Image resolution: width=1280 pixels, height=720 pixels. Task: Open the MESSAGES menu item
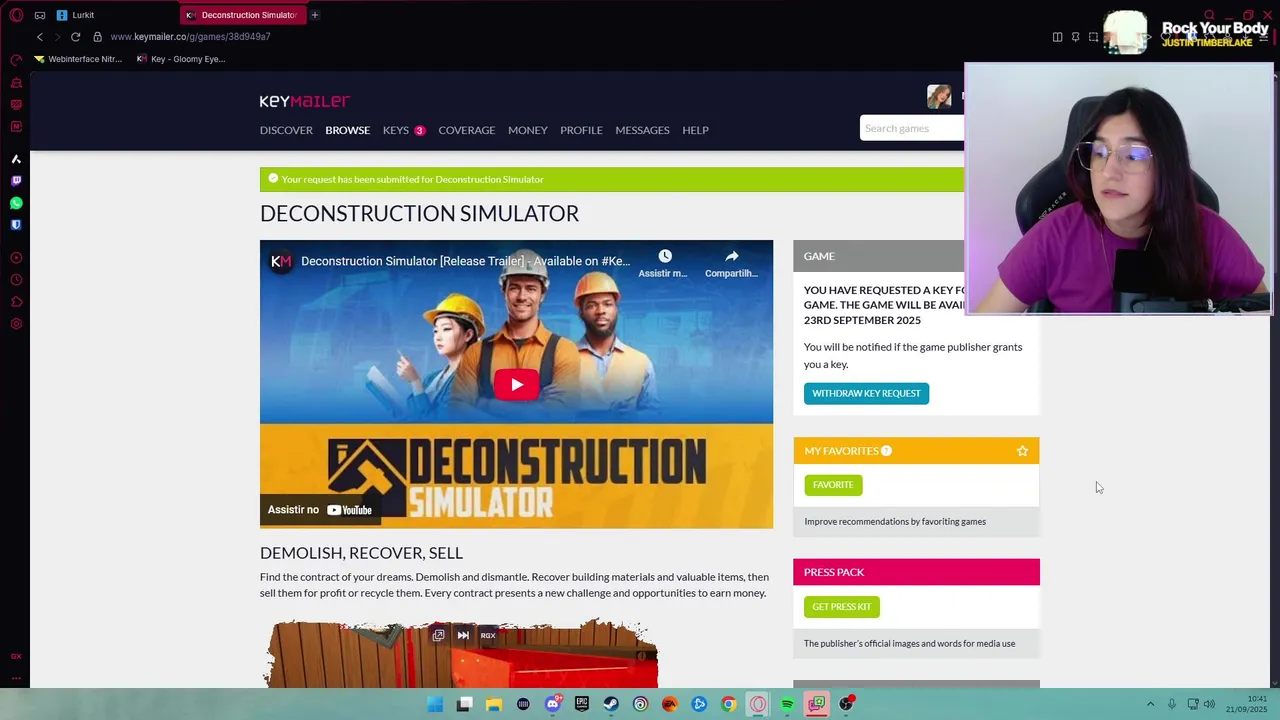(642, 130)
